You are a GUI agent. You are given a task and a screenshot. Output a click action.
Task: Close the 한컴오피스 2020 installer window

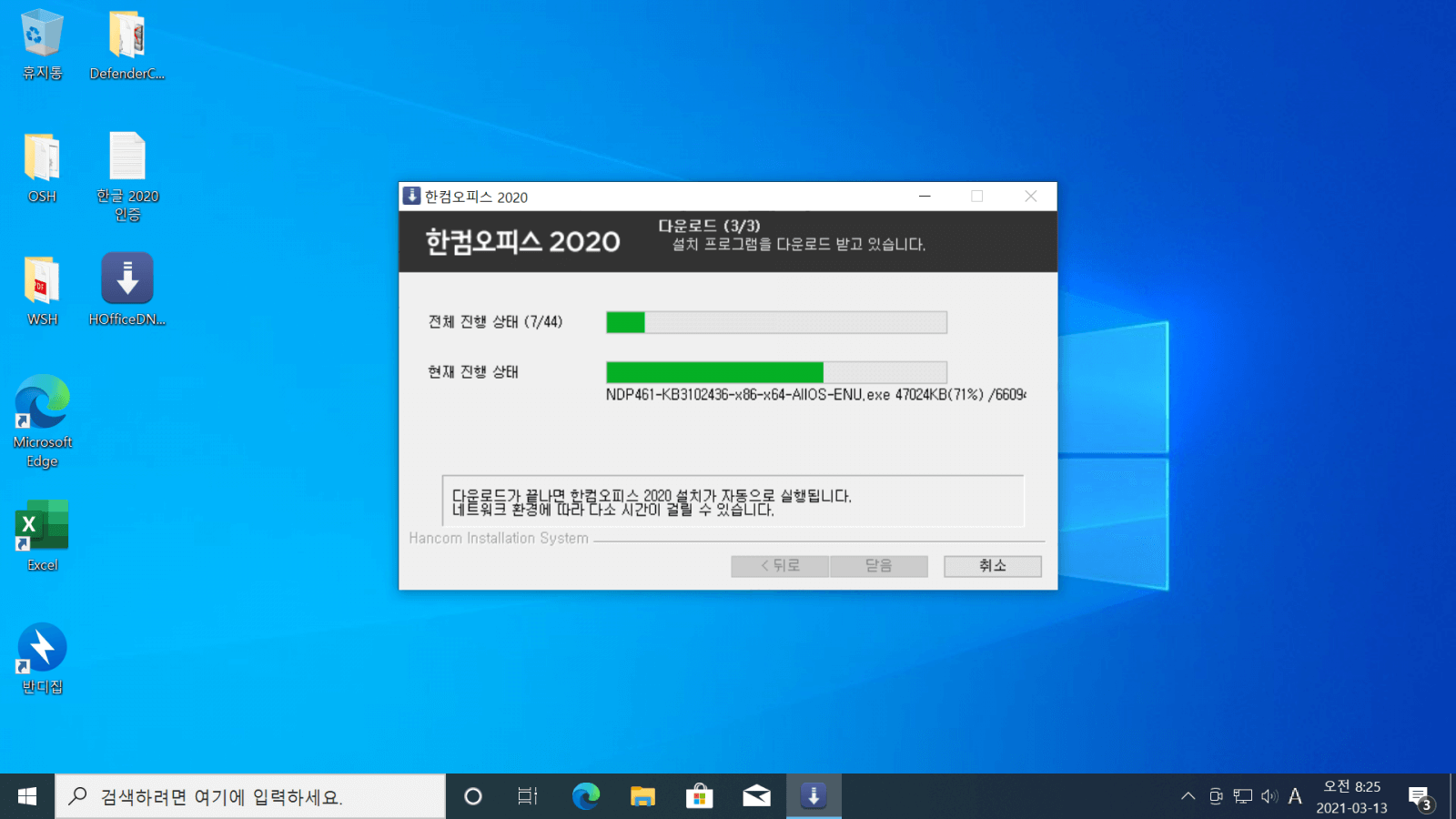(1030, 197)
